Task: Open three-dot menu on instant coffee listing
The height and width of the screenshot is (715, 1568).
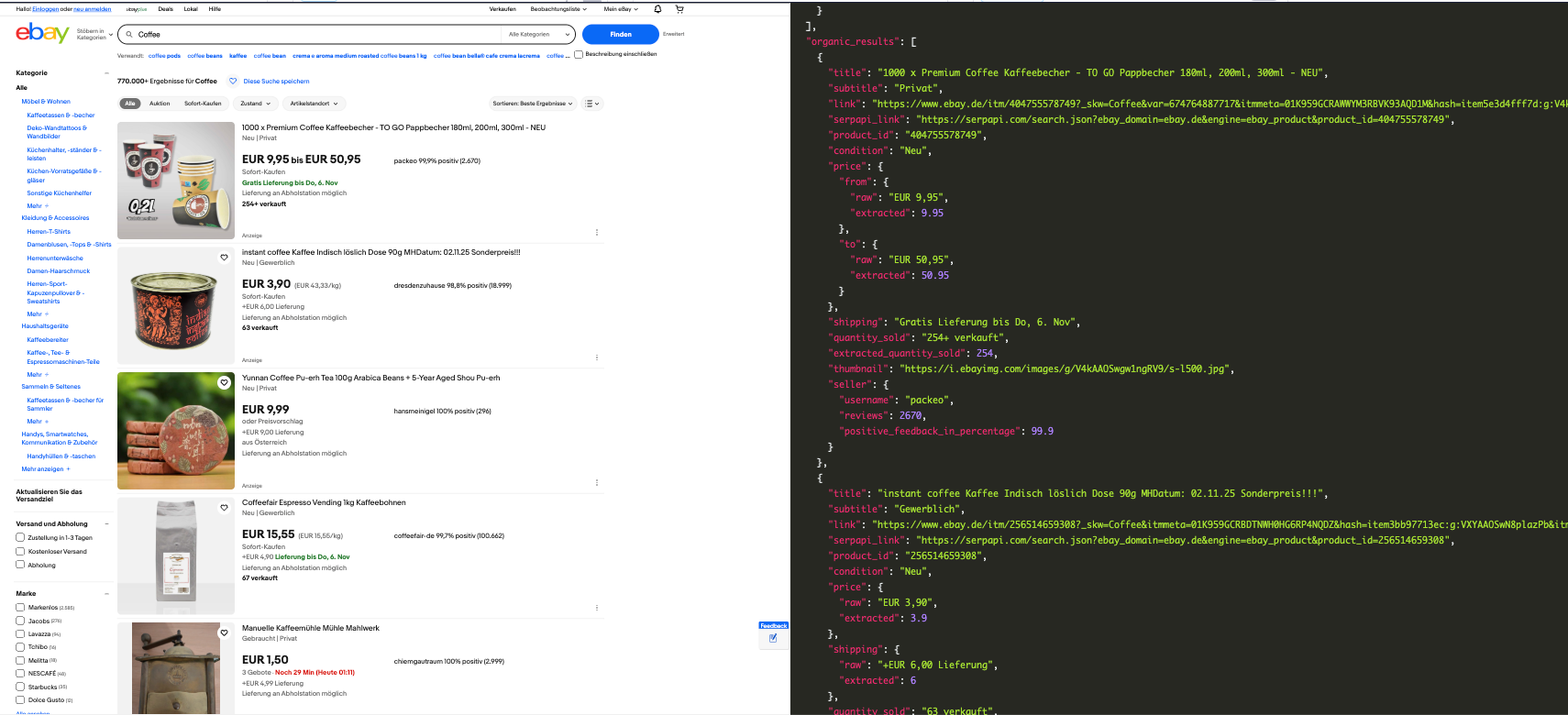Action: (597, 357)
